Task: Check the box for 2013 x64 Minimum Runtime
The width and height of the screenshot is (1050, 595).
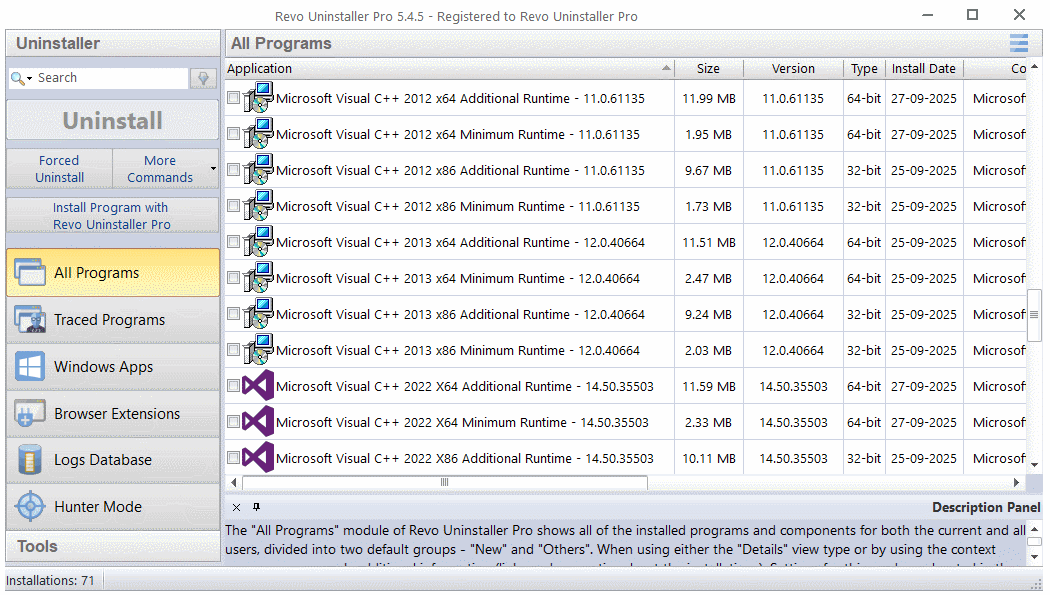Action: pyautogui.click(x=233, y=278)
